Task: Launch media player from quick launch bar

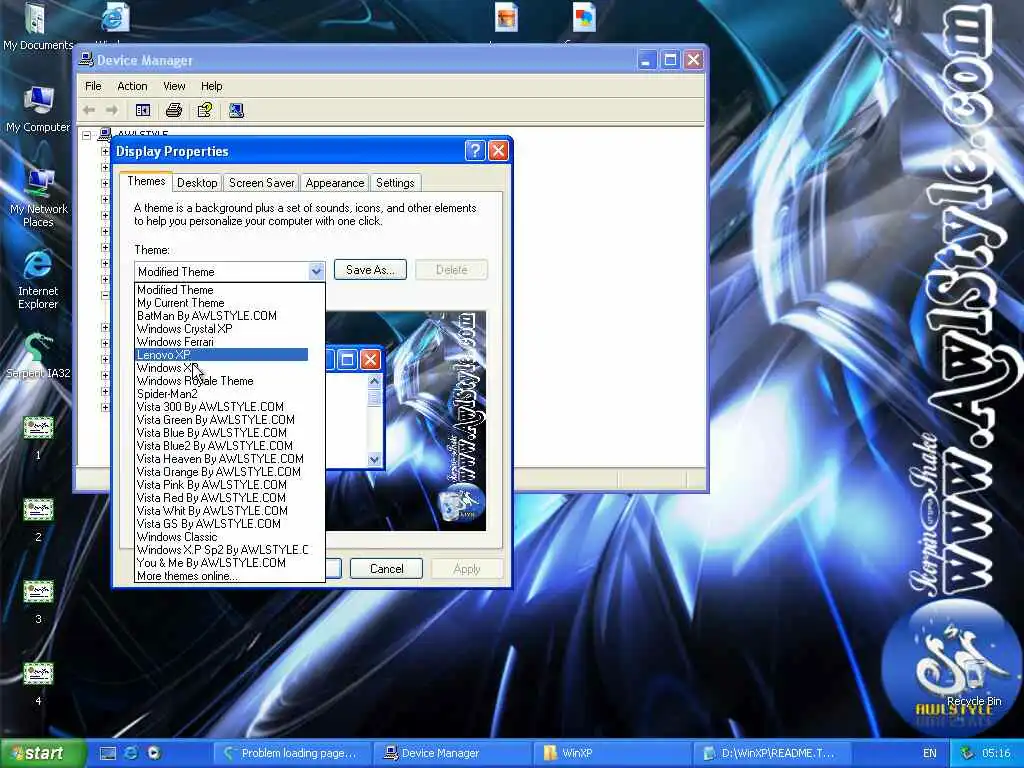Action: [154, 753]
